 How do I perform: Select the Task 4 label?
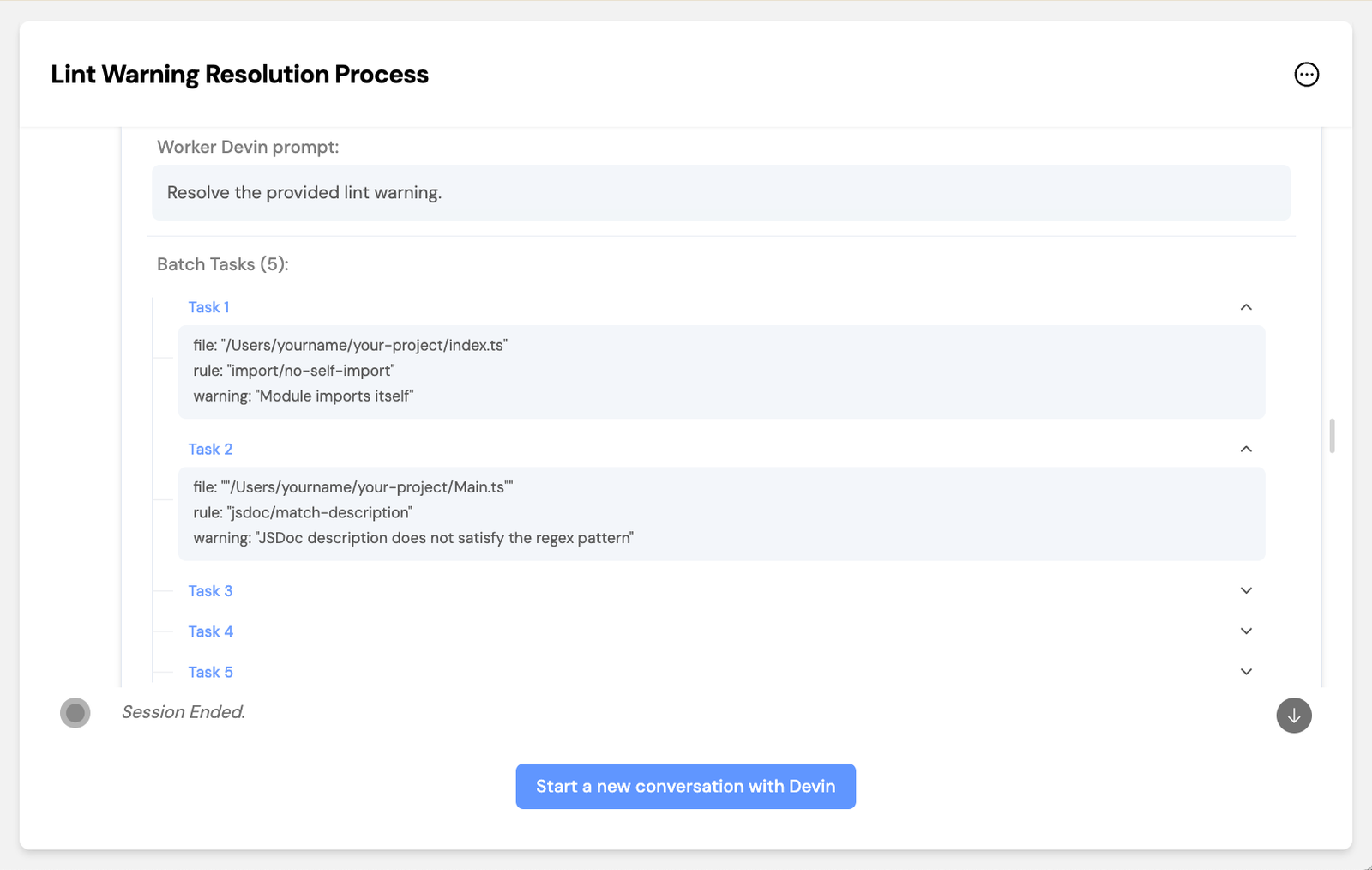pos(210,631)
